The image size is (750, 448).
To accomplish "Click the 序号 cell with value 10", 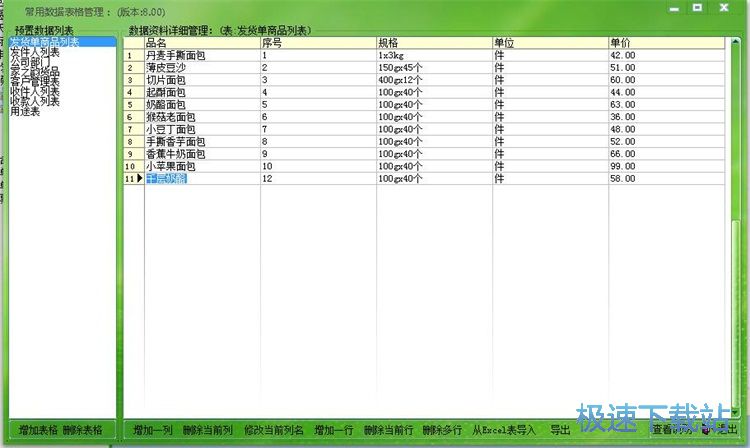I will tap(319, 166).
